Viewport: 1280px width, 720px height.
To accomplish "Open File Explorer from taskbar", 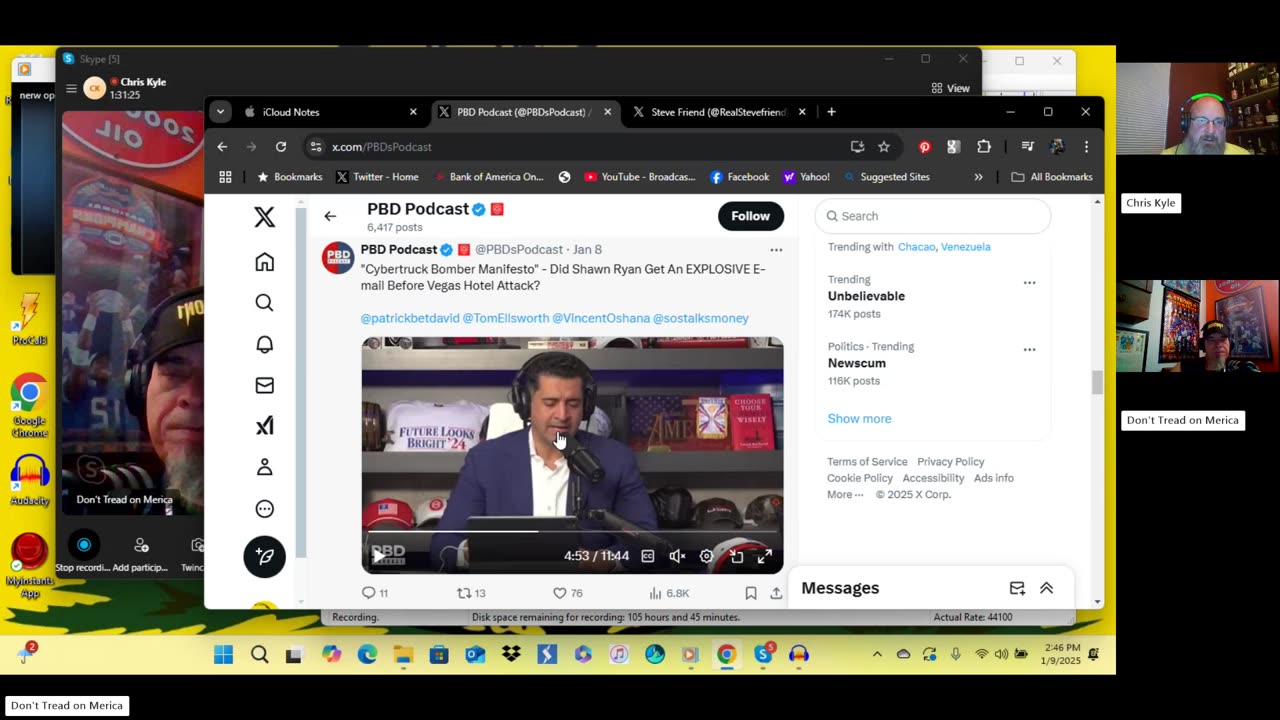I will click(x=403, y=655).
